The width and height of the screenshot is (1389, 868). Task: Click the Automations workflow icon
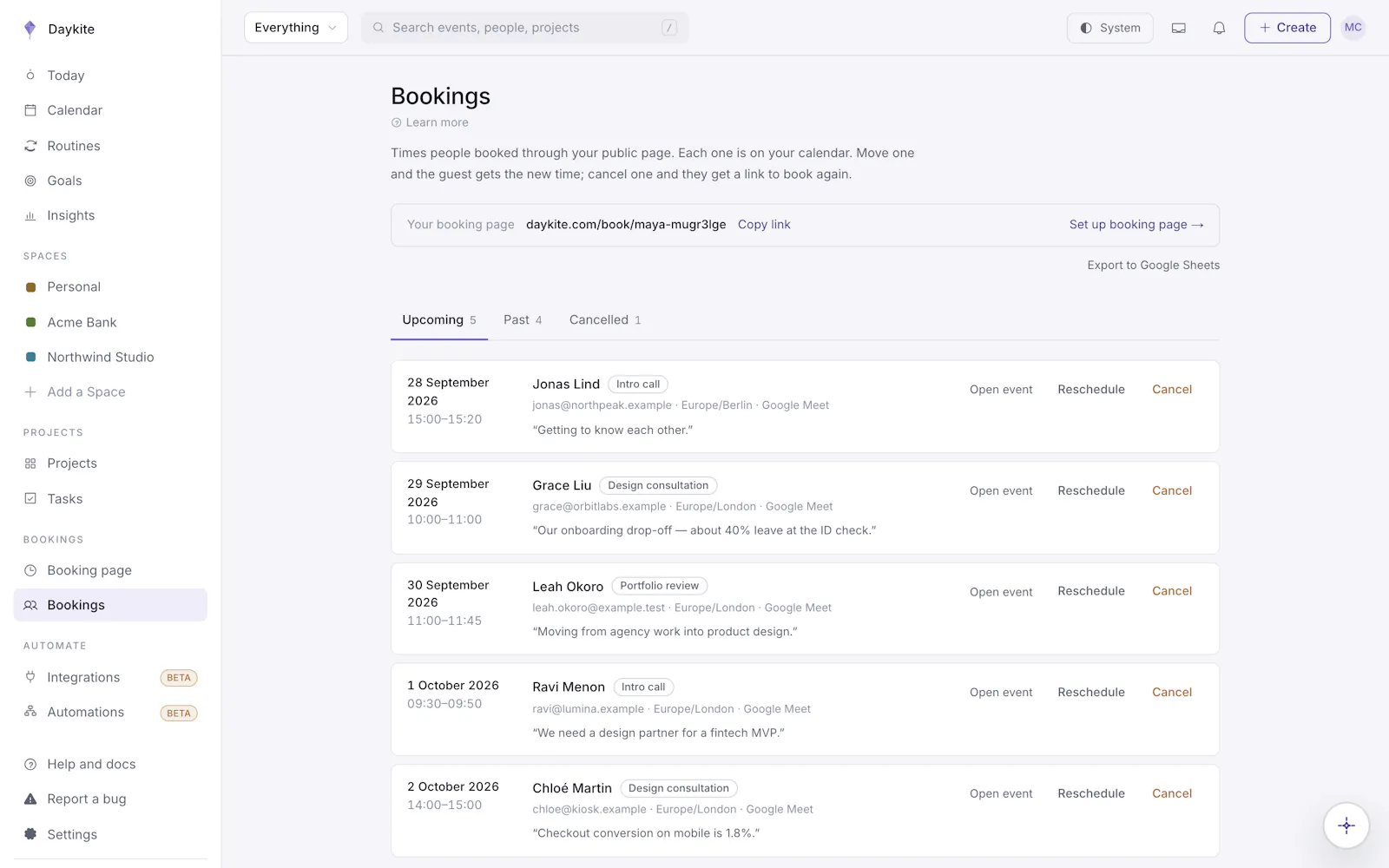(30, 712)
